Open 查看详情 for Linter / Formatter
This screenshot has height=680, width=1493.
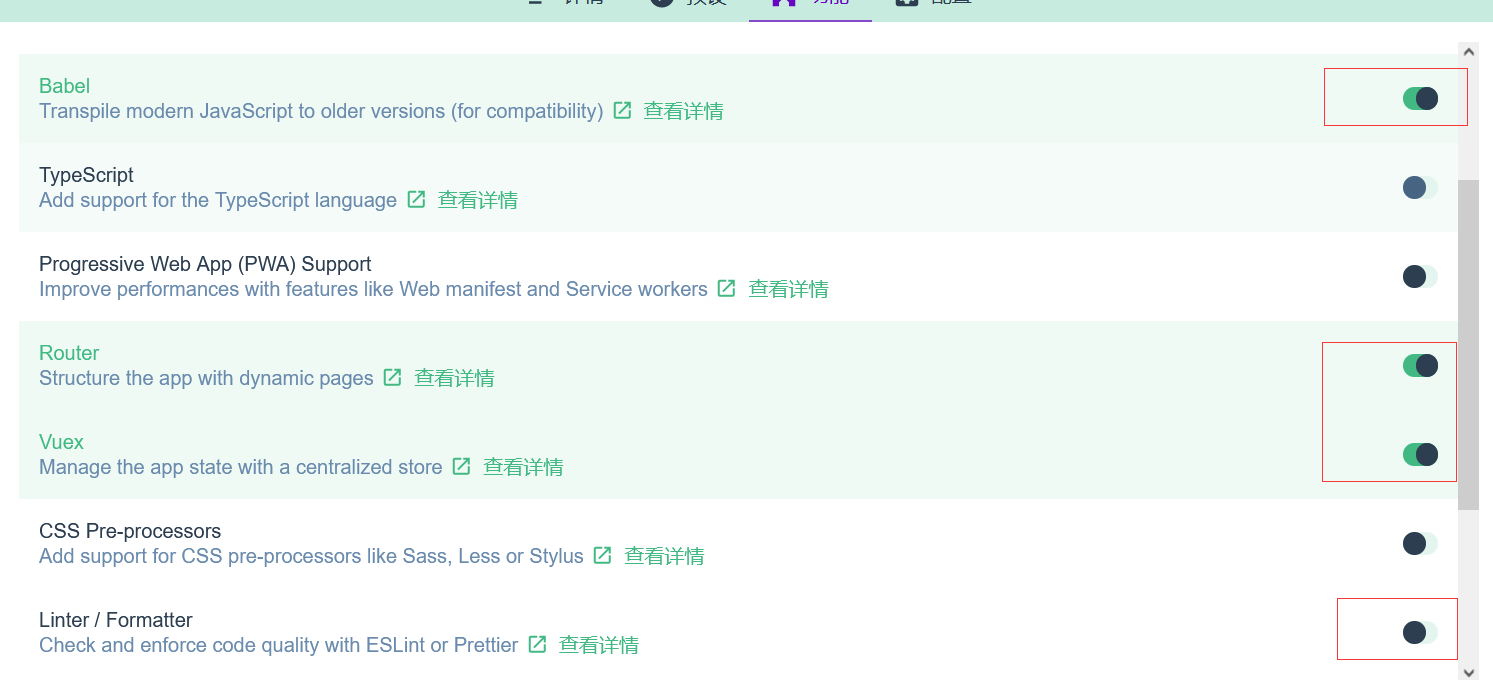point(598,645)
